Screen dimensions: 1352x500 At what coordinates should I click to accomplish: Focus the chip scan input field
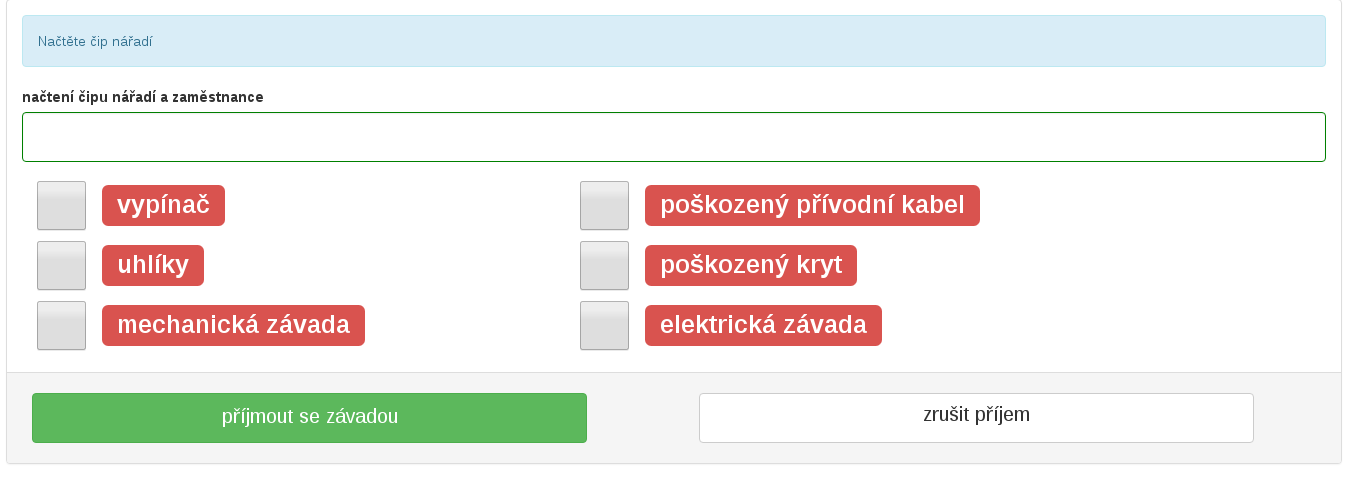[x=673, y=137]
